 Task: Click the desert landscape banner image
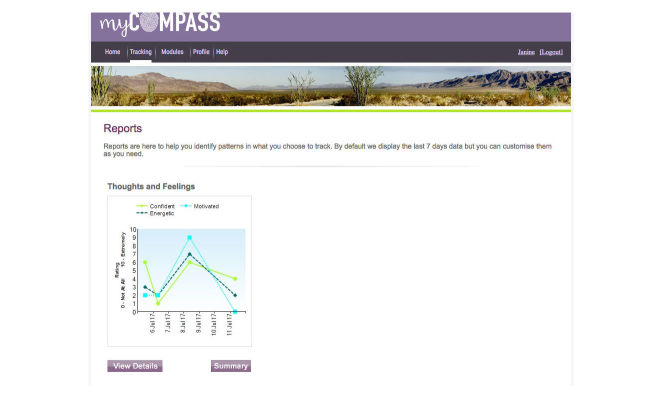tap(331, 86)
